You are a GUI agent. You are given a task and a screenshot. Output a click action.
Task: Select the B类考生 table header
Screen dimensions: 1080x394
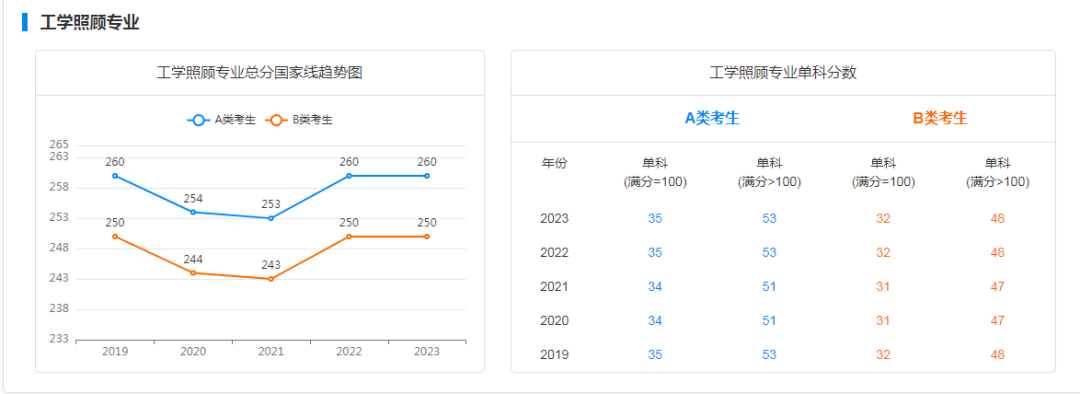point(940,118)
